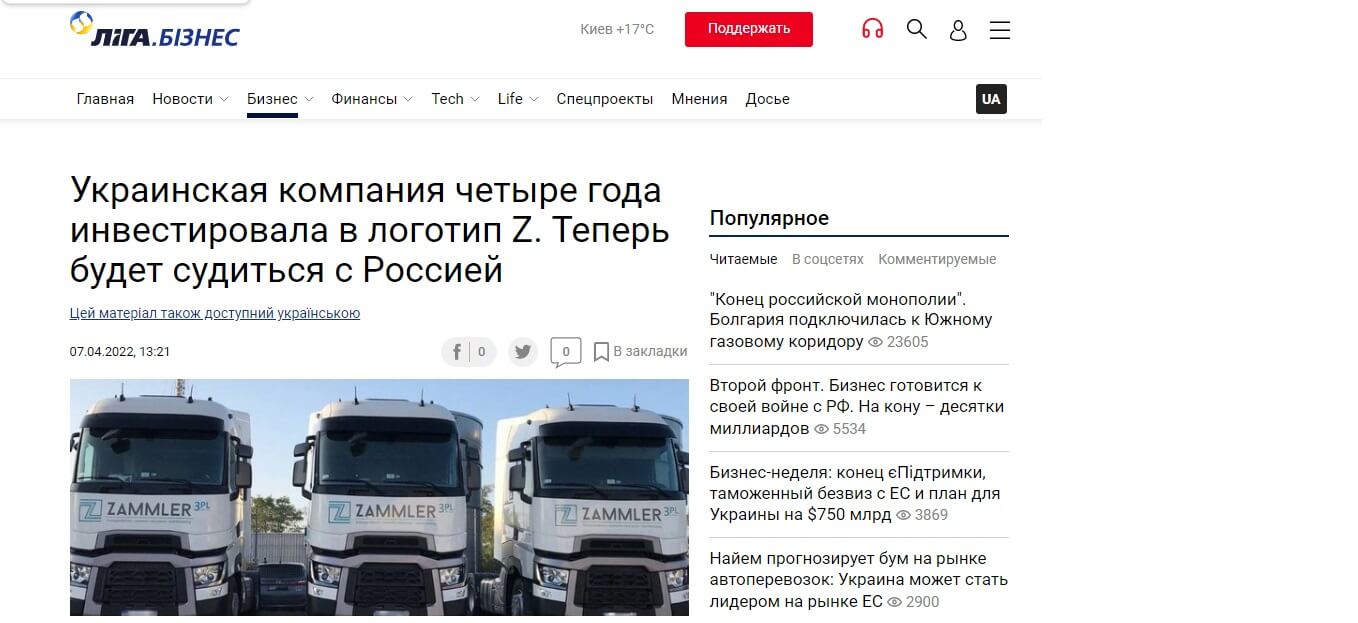Expand the Tech dropdown menu
Screen dimensions: 1358x623
coord(455,99)
